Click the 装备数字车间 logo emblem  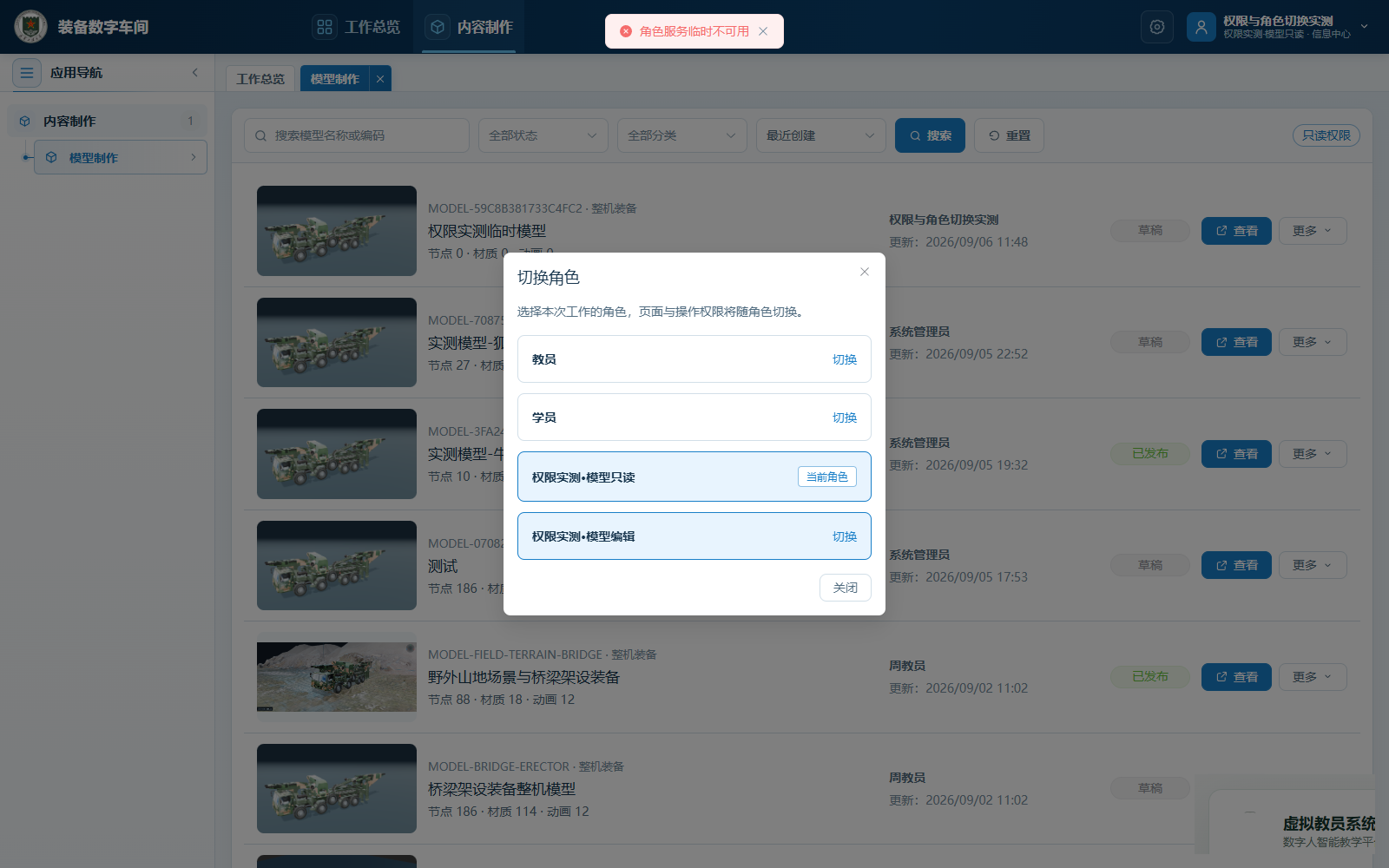31,27
